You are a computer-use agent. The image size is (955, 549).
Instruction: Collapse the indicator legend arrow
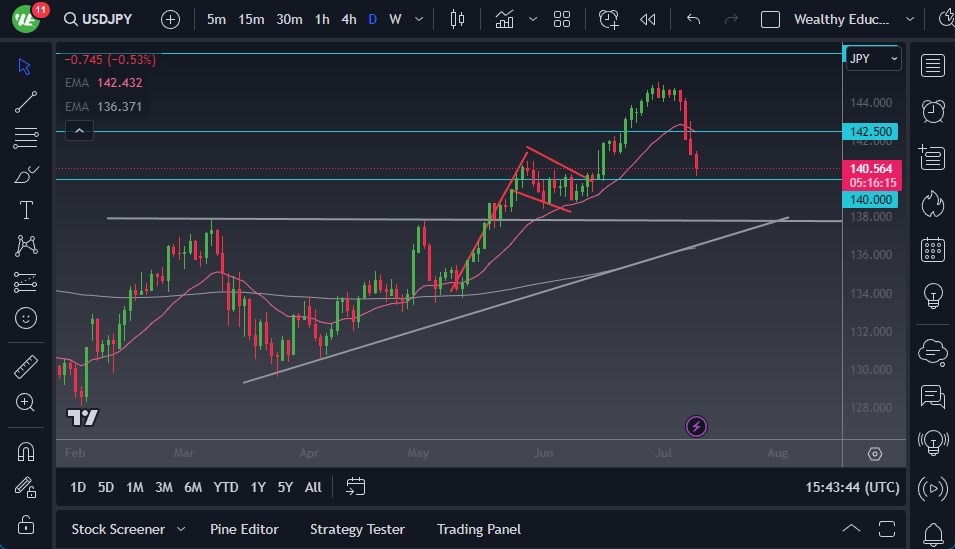click(x=79, y=129)
